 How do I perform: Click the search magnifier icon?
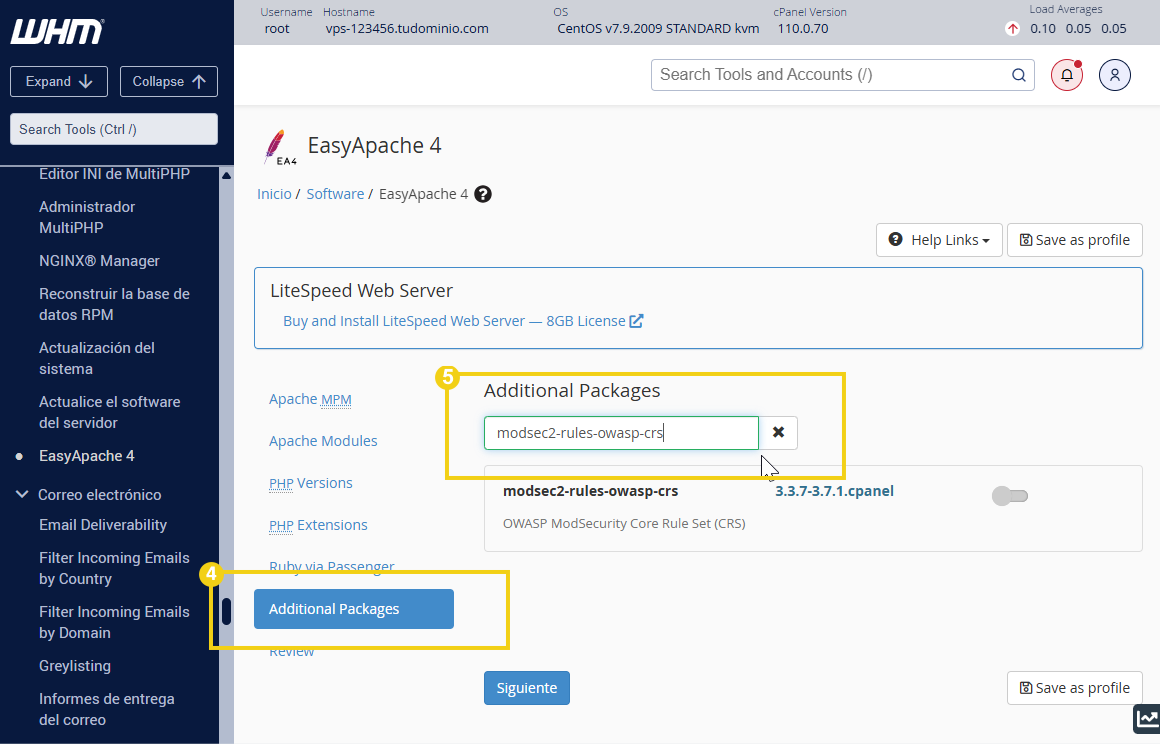point(1019,75)
